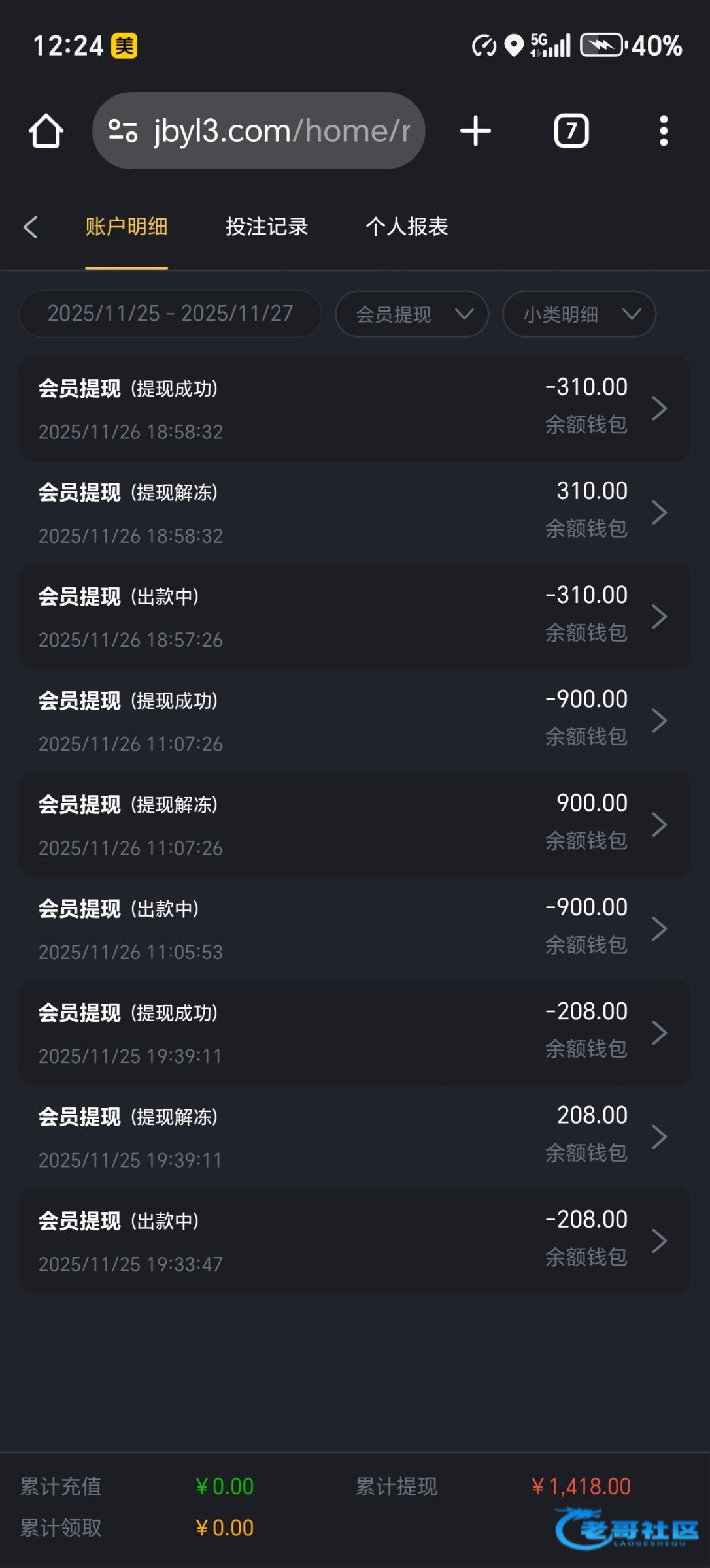Open the date range 2025/11/25 - 2025/11/27 picker

pyautogui.click(x=170, y=314)
